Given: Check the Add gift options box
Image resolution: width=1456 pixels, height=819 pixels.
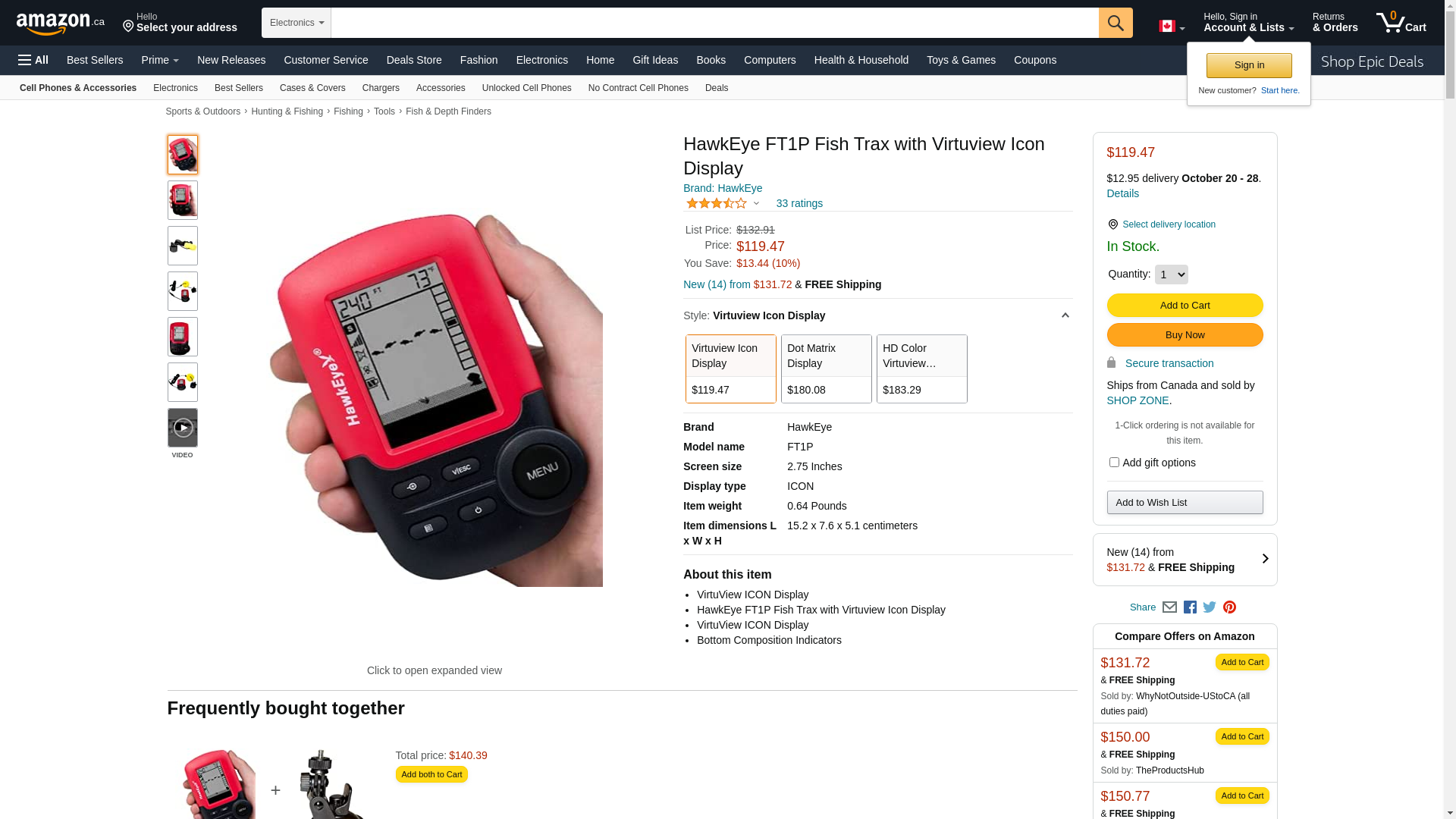Looking at the screenshot, I should pyautogui.click(x=1114, y=463).
